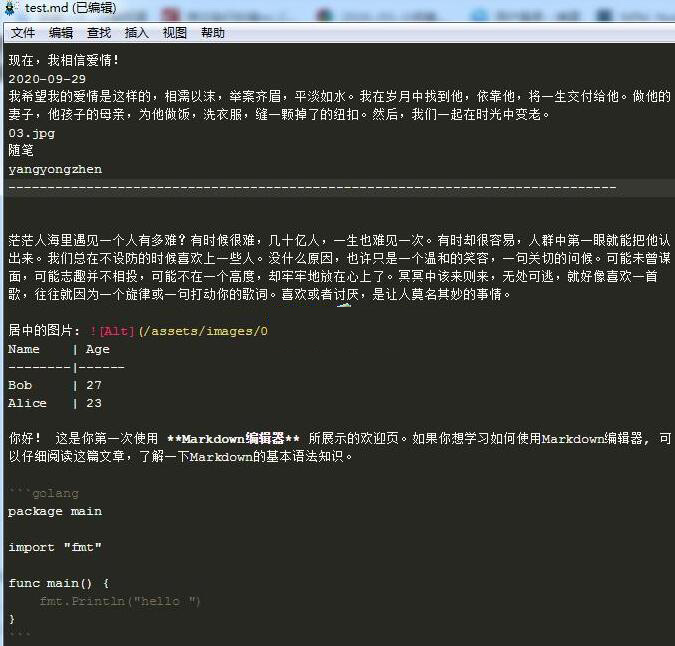This screenshot has width=675, height=646.
Task: Click the title line 现在，我相信爱情！
Action: coord(64,60)
